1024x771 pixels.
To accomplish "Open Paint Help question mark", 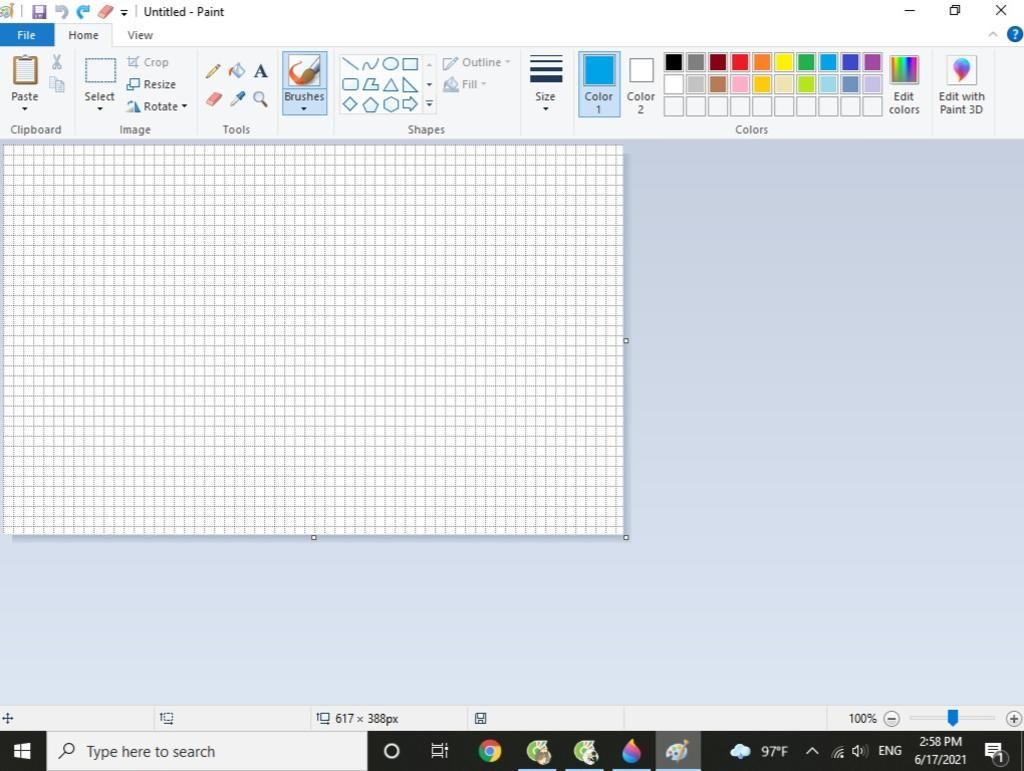I will (x=1015, y=34).
